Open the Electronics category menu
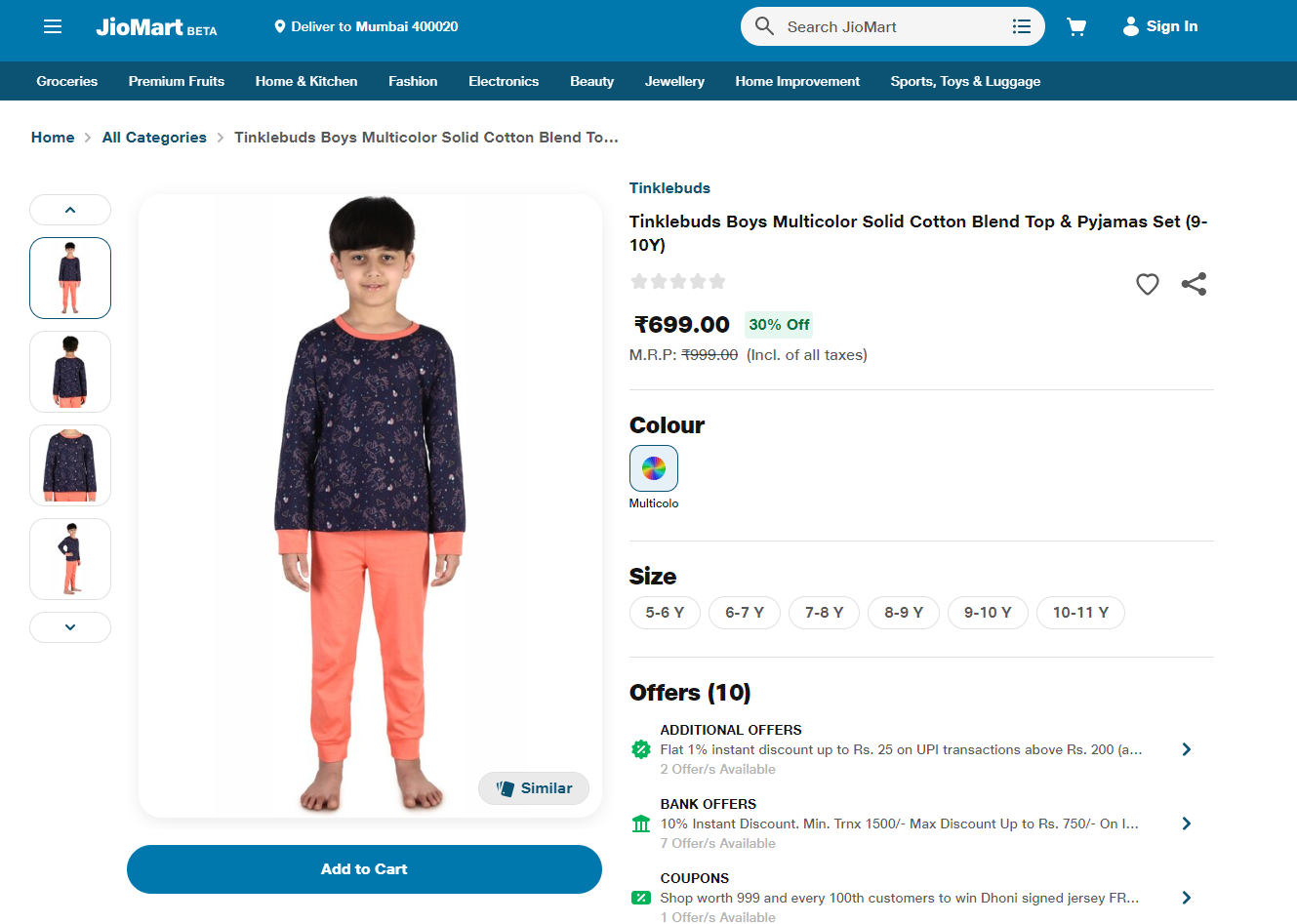Viewport: 1297px width, 924px height. (x=504, y=81)
